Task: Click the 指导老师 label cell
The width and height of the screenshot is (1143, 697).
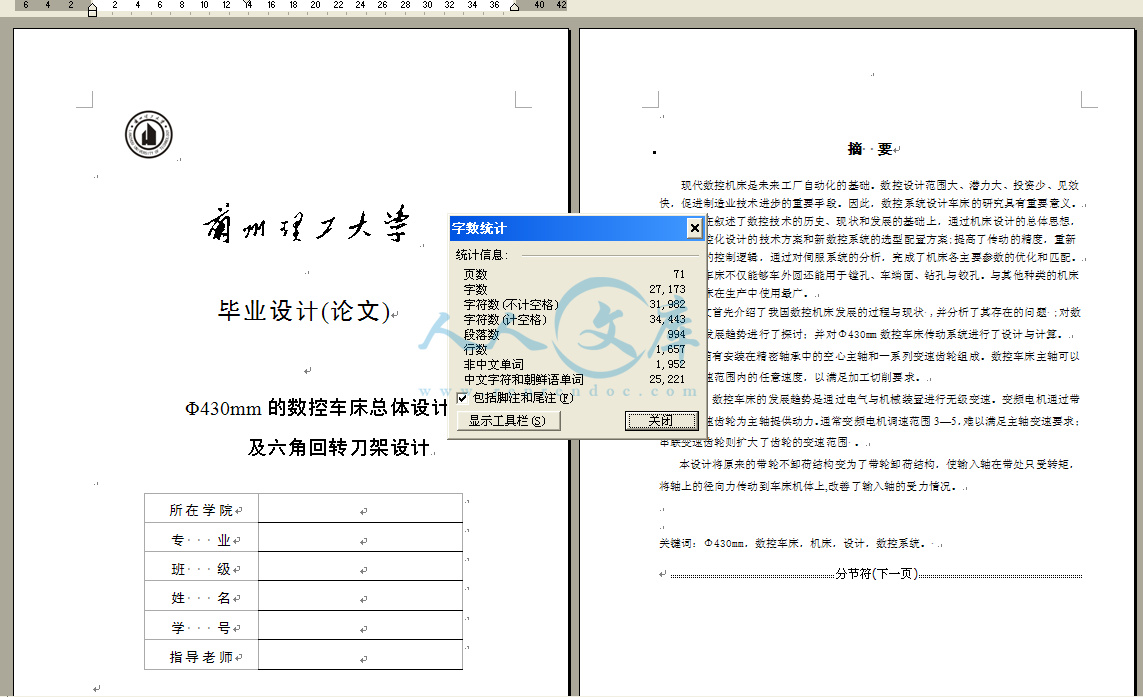Action: [x=201, y=655]
